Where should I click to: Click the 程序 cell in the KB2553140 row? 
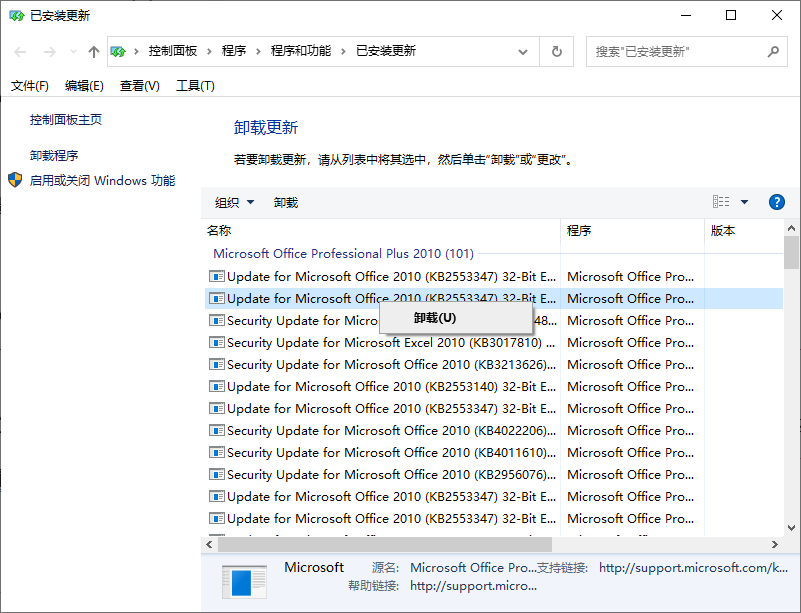(x=630, y=386)
